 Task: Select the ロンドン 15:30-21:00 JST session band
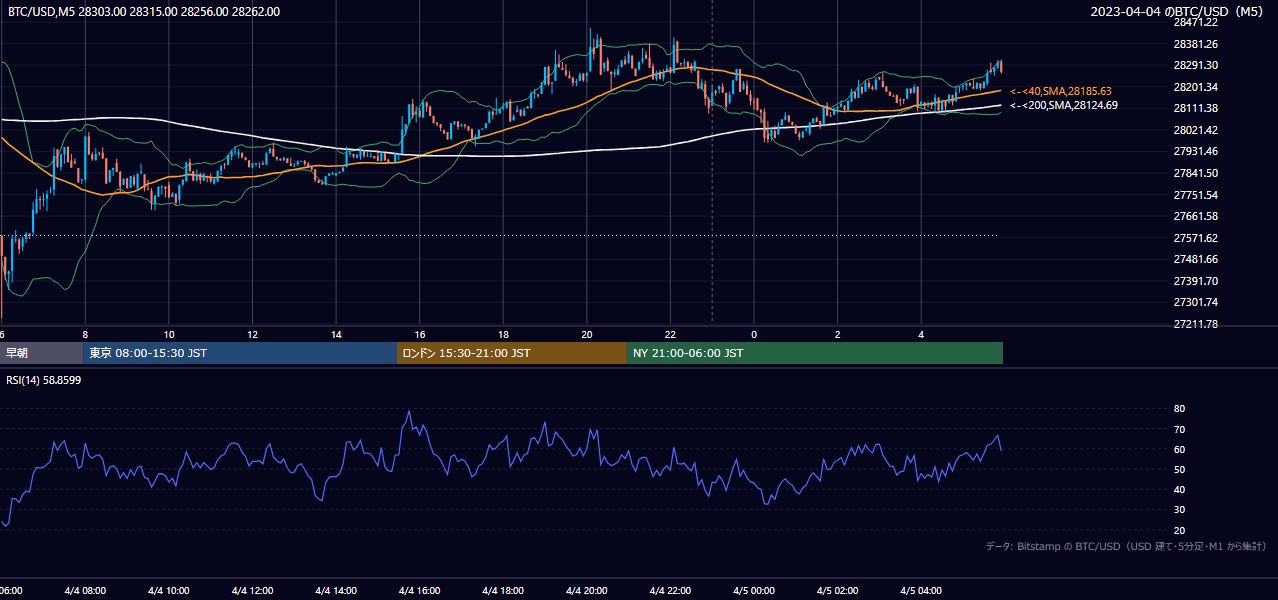click(512, 353)
